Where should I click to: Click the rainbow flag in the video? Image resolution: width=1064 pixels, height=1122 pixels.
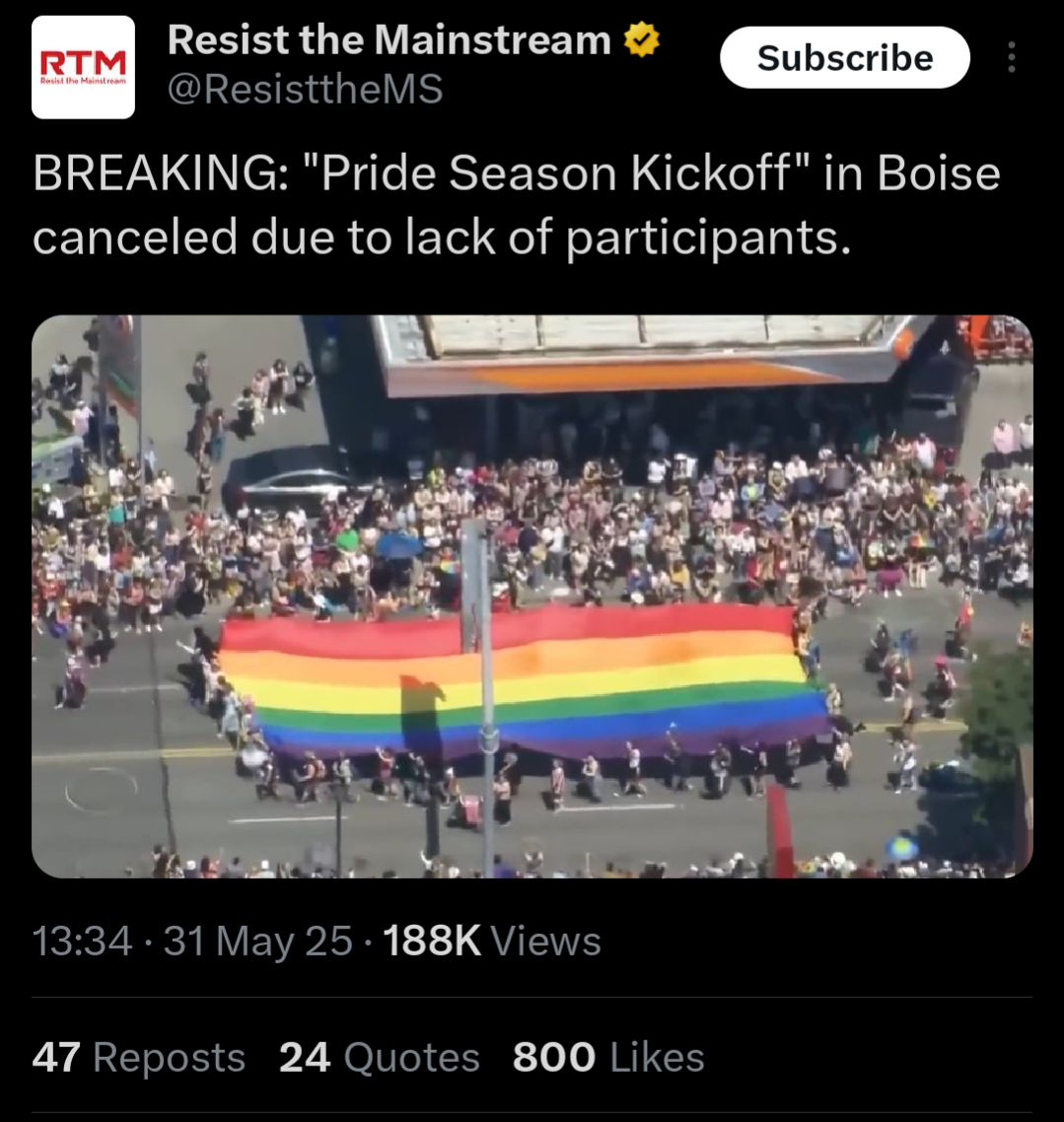click(x=523, y=679)
